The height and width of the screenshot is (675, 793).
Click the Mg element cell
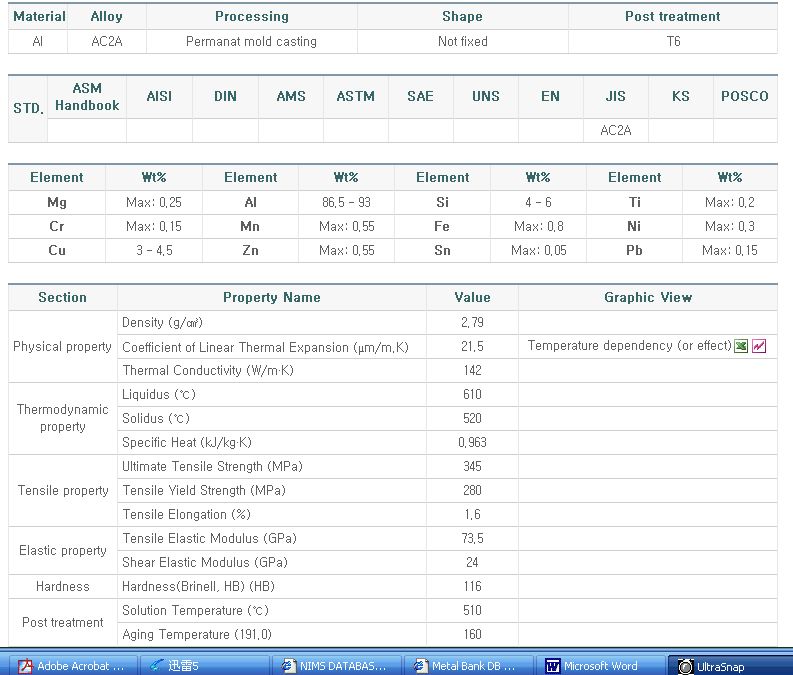coord(57,202)
